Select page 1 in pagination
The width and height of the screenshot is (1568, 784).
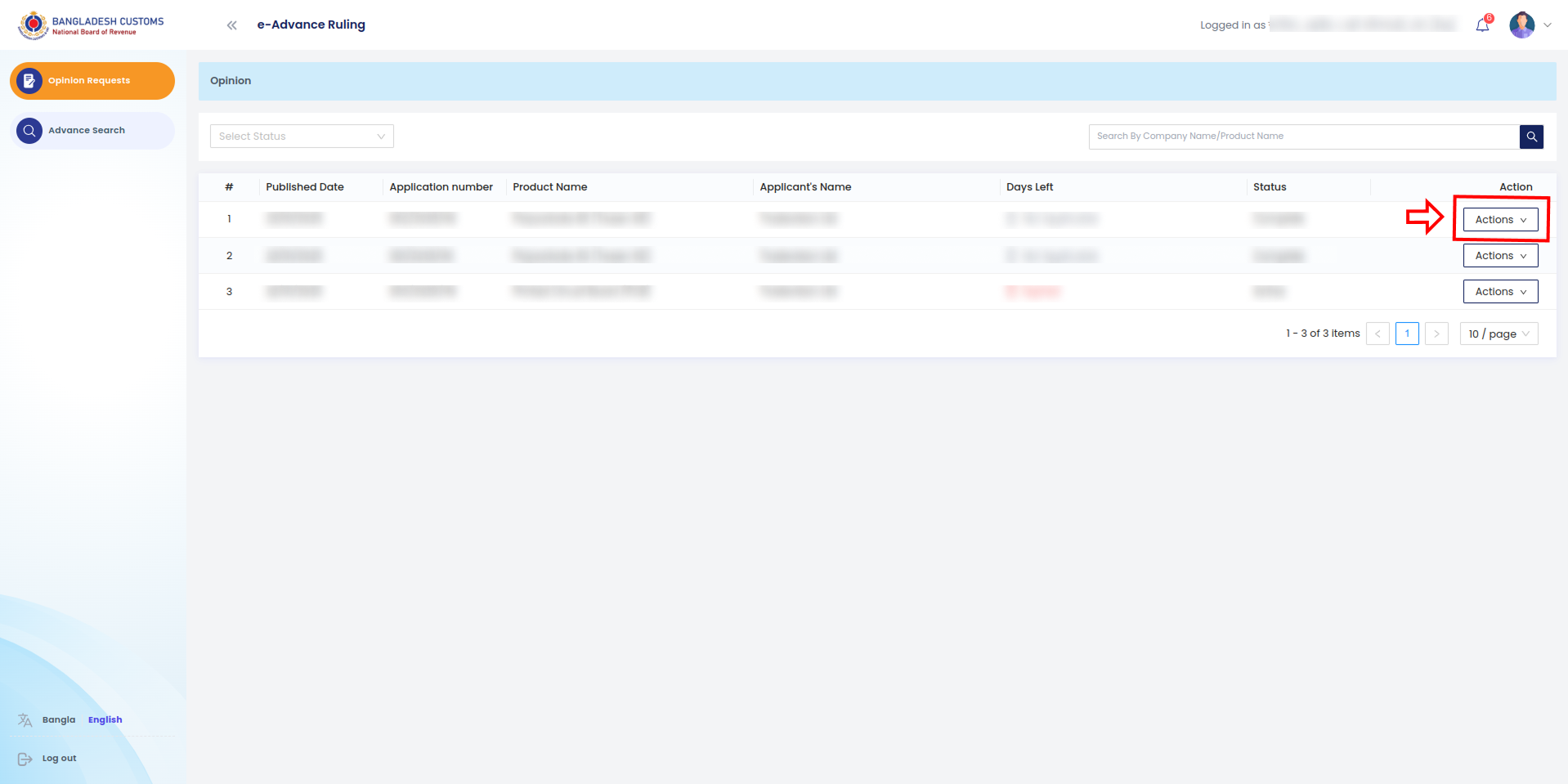[x=1407, y=334]
